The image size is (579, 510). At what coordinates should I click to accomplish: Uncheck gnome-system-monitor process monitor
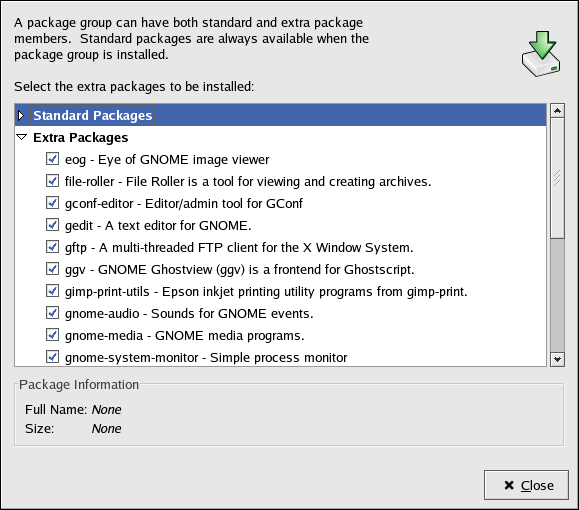click(x=52, y=357)
